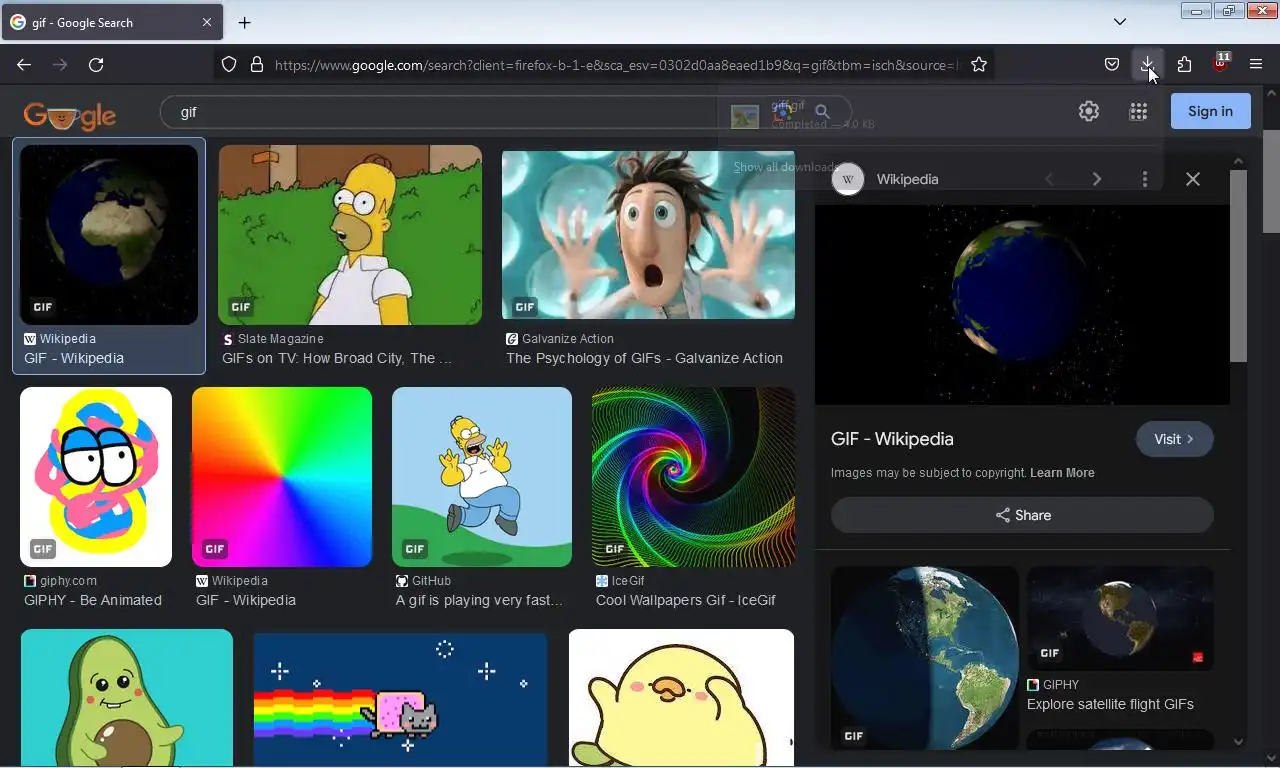
Task: Open the Galvanize Action surprised character thumbnail
Action: pos(648,234)
